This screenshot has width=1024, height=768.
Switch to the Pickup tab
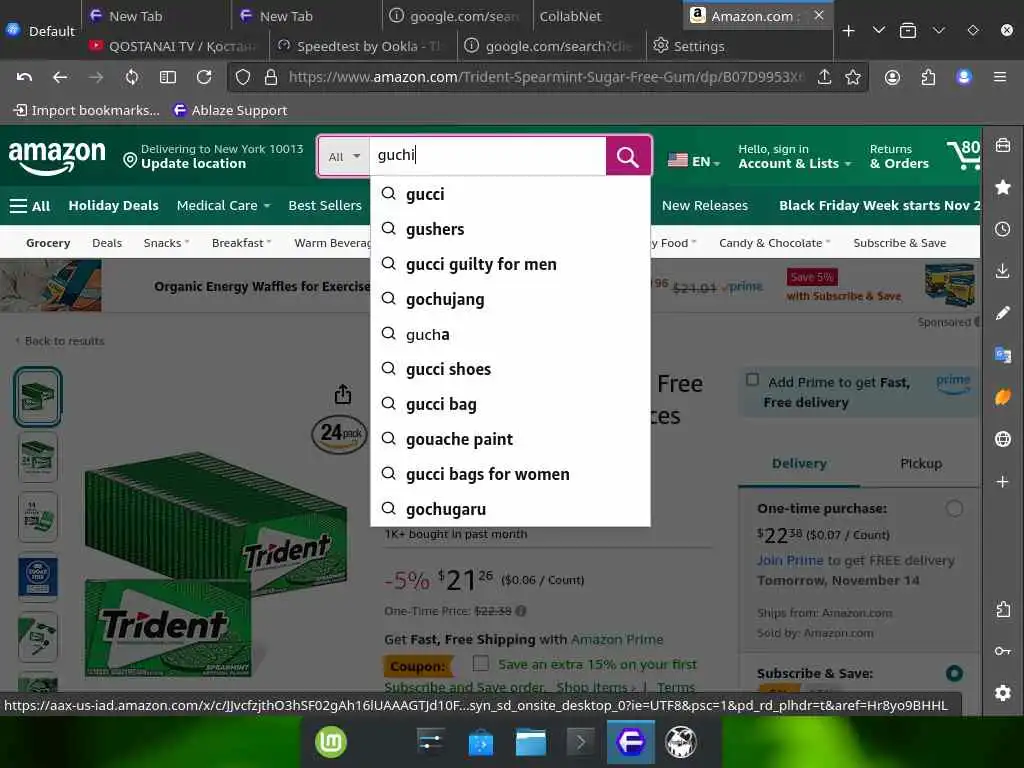point(921,463)
